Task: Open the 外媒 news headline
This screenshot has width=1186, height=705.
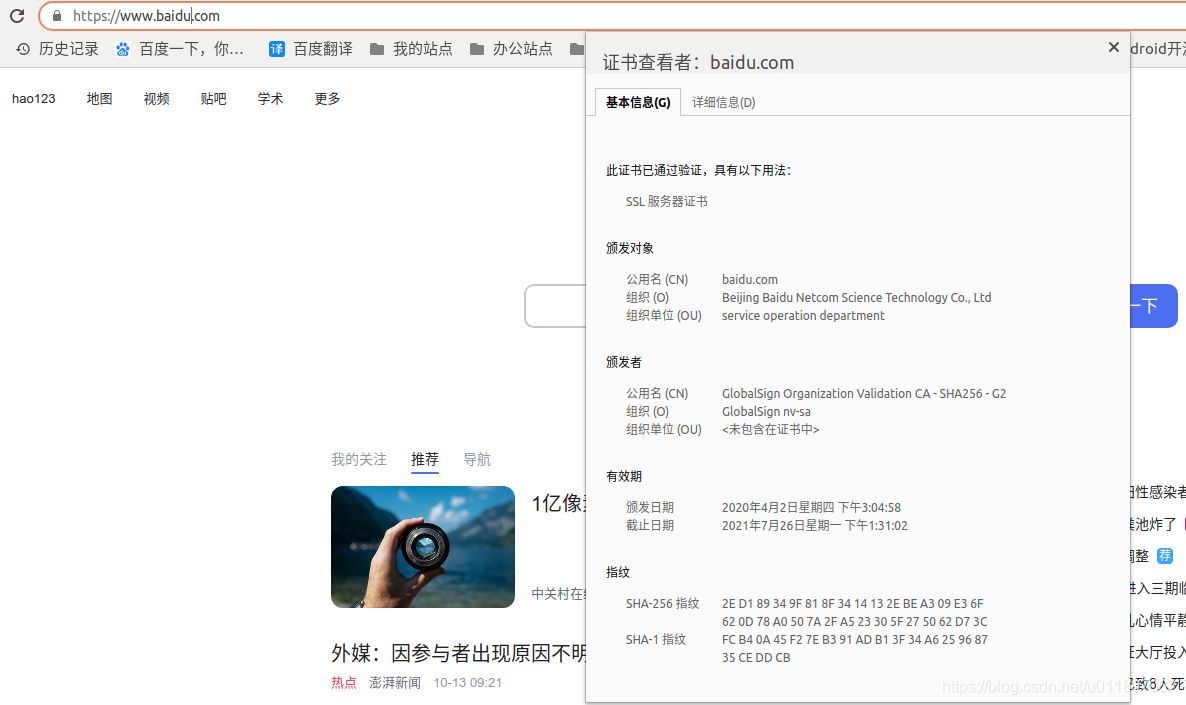Action: click(x=458, y=653)
